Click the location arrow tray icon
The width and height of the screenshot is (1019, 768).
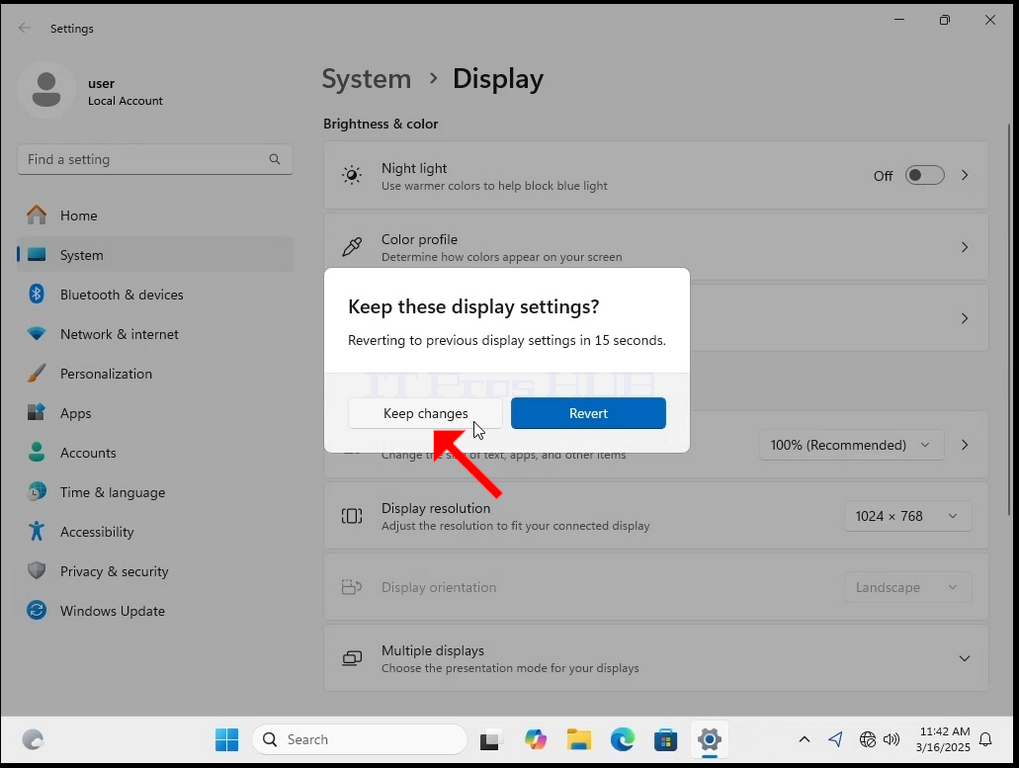tap(835, 739)
